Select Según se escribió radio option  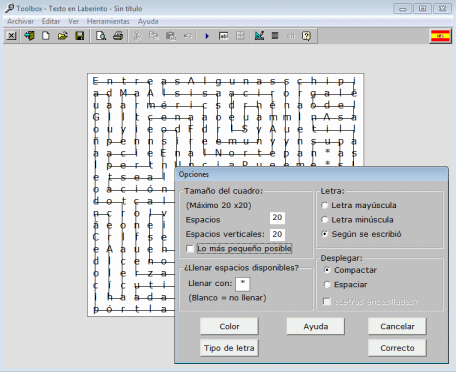point(325,234)
